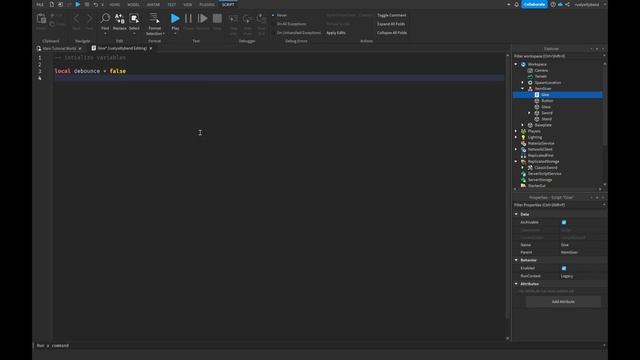Click the Step Into debugger icon
The height and width of the screenshot is (360, 640).
[233, 19]
